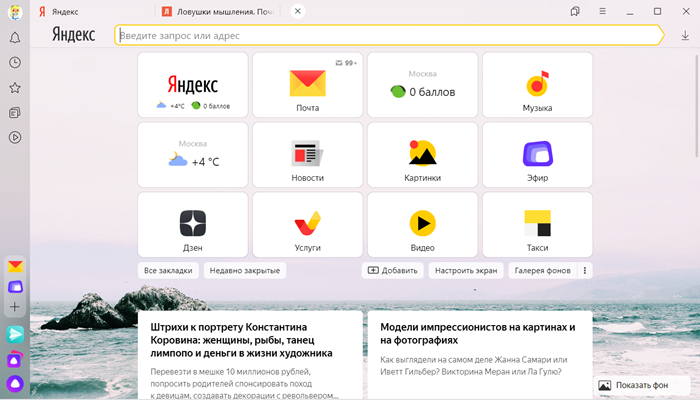
Task: Click Все закладки button
Action: [168, 271]
